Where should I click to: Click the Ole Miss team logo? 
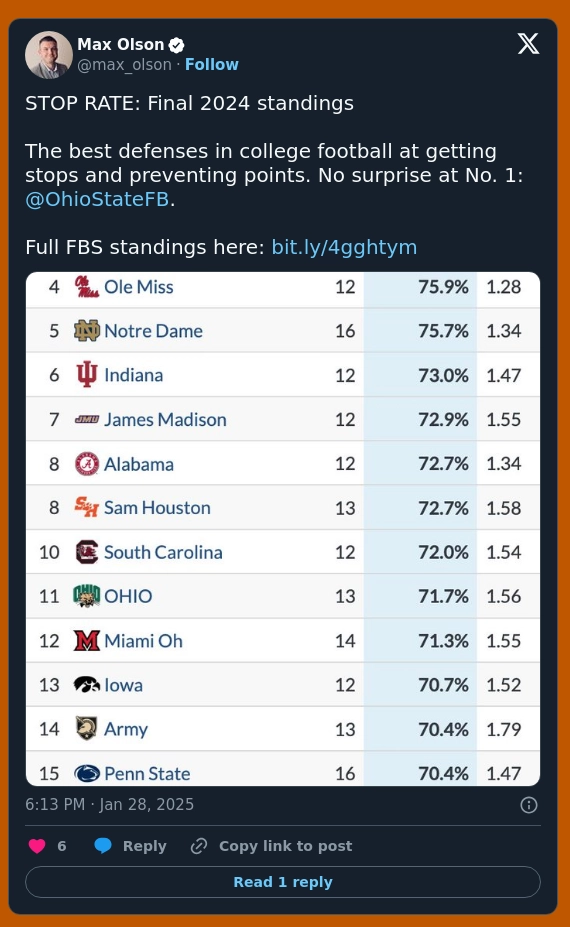(86, 287)
